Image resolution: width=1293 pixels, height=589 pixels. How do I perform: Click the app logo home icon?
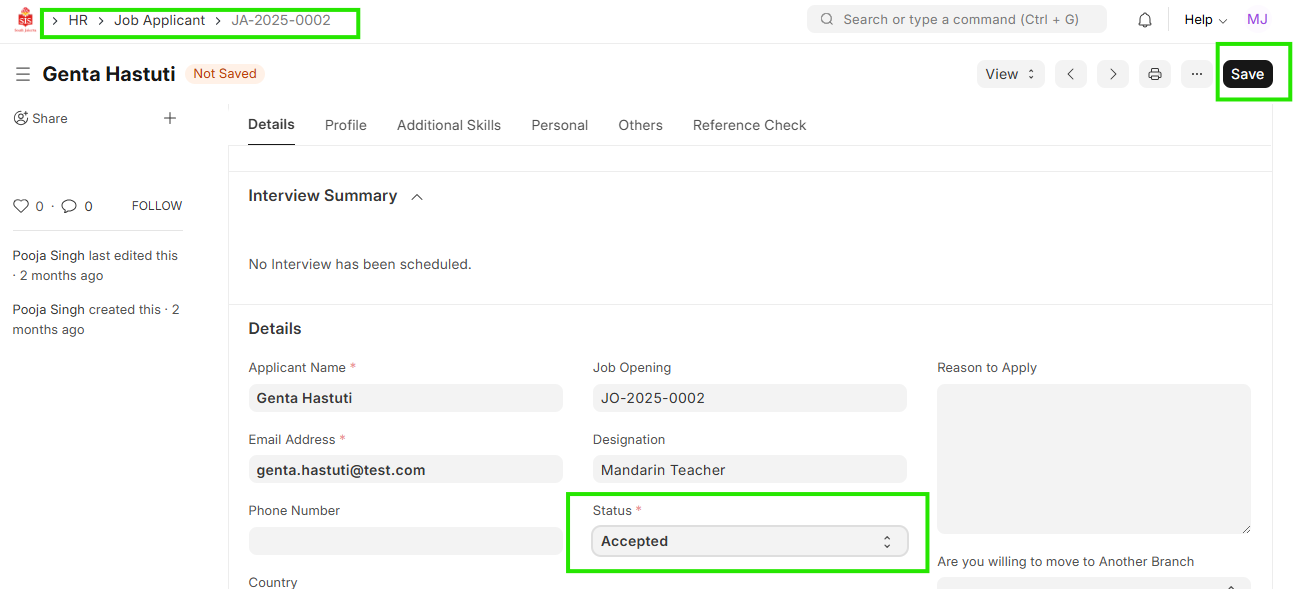coord(24,20)
